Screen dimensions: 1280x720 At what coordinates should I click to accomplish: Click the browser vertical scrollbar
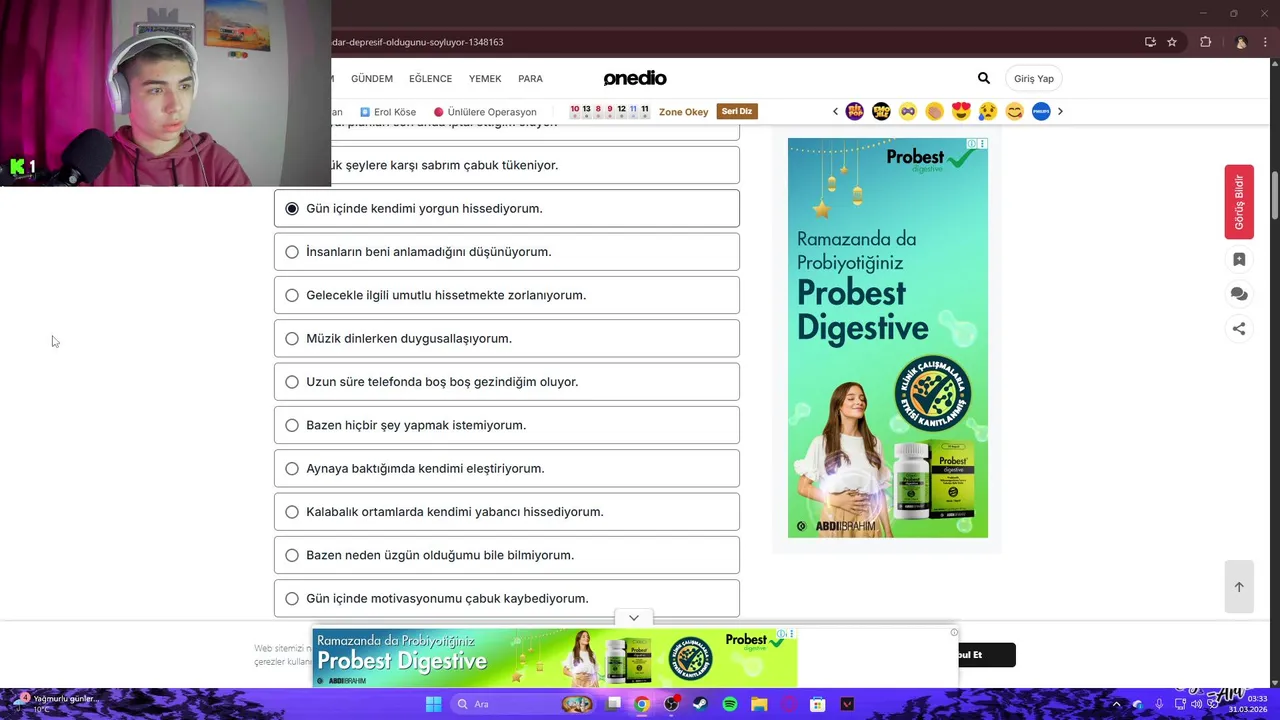pos(1274,196)
